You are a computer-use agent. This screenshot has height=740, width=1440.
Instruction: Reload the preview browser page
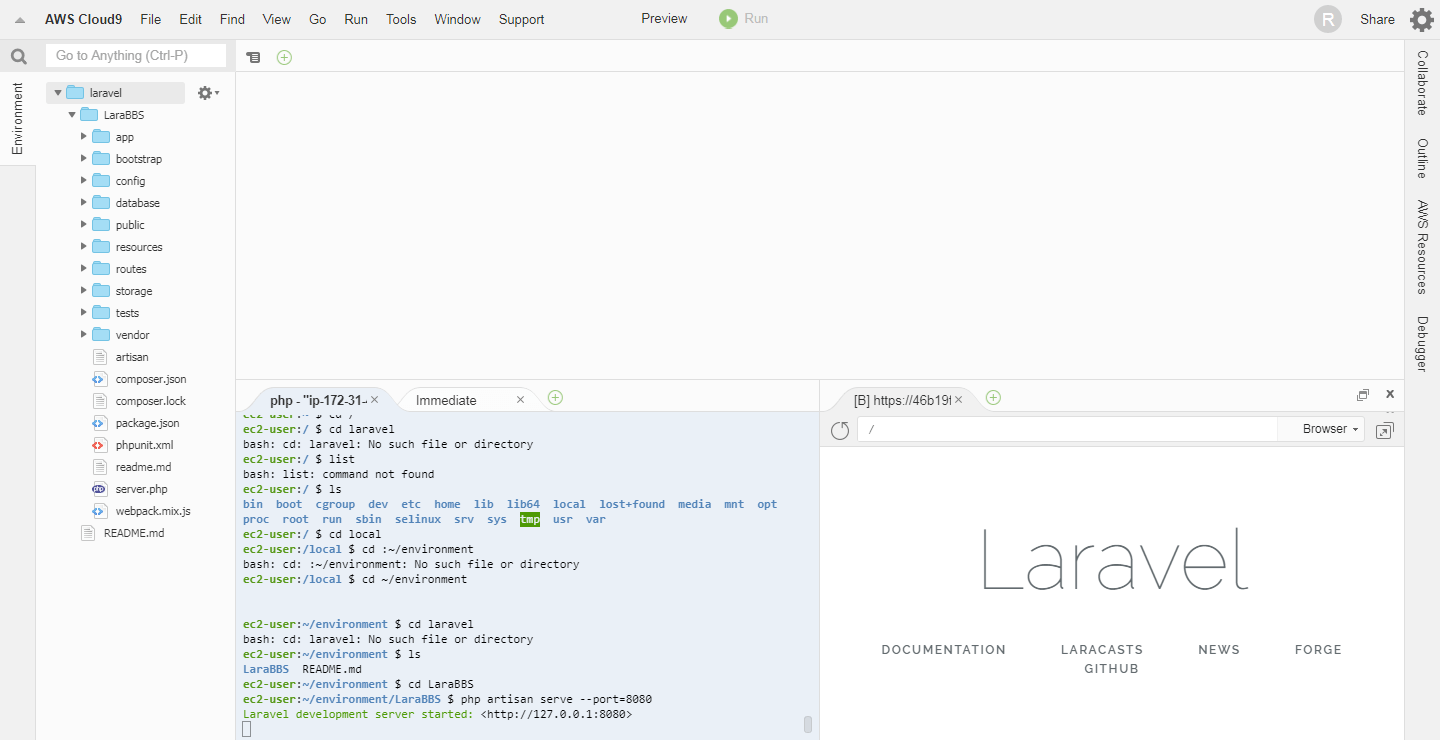(x=840, y=430)
